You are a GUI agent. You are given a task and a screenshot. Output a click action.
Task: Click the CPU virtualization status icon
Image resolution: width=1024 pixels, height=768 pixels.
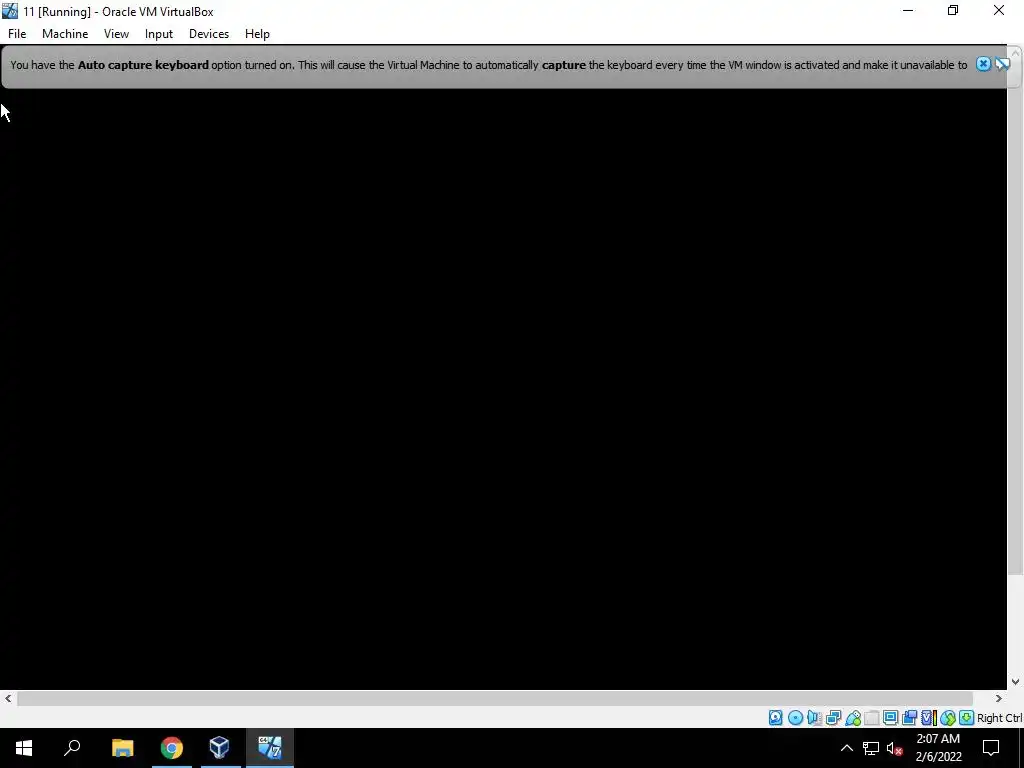(x=929, y=718)
